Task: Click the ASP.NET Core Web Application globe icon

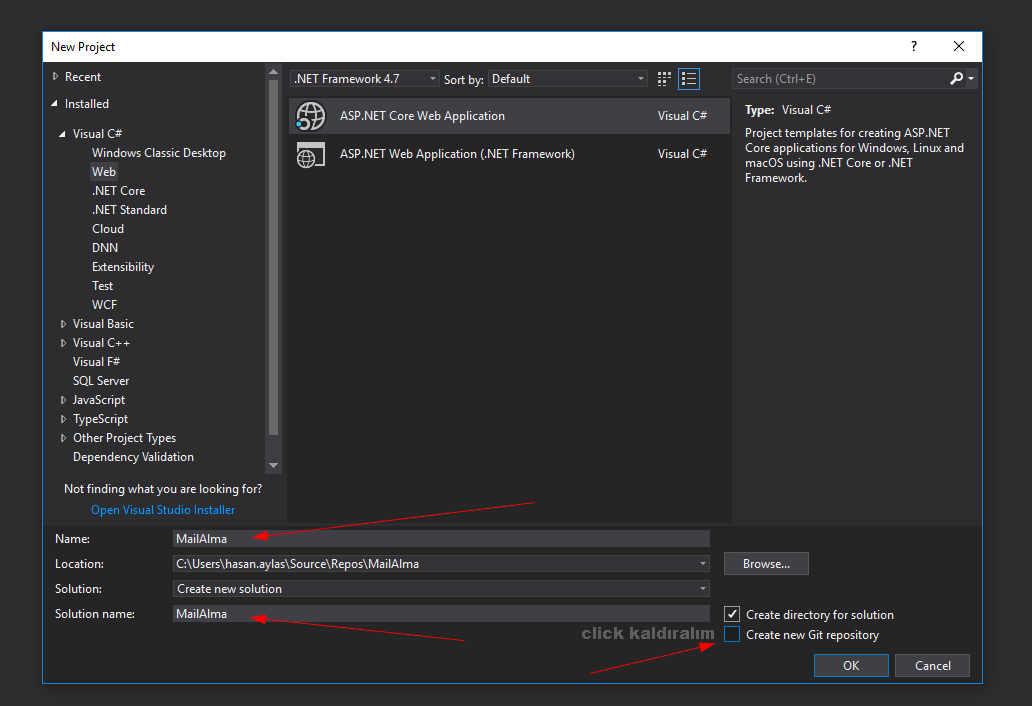Action: click(x=311, y=116)
